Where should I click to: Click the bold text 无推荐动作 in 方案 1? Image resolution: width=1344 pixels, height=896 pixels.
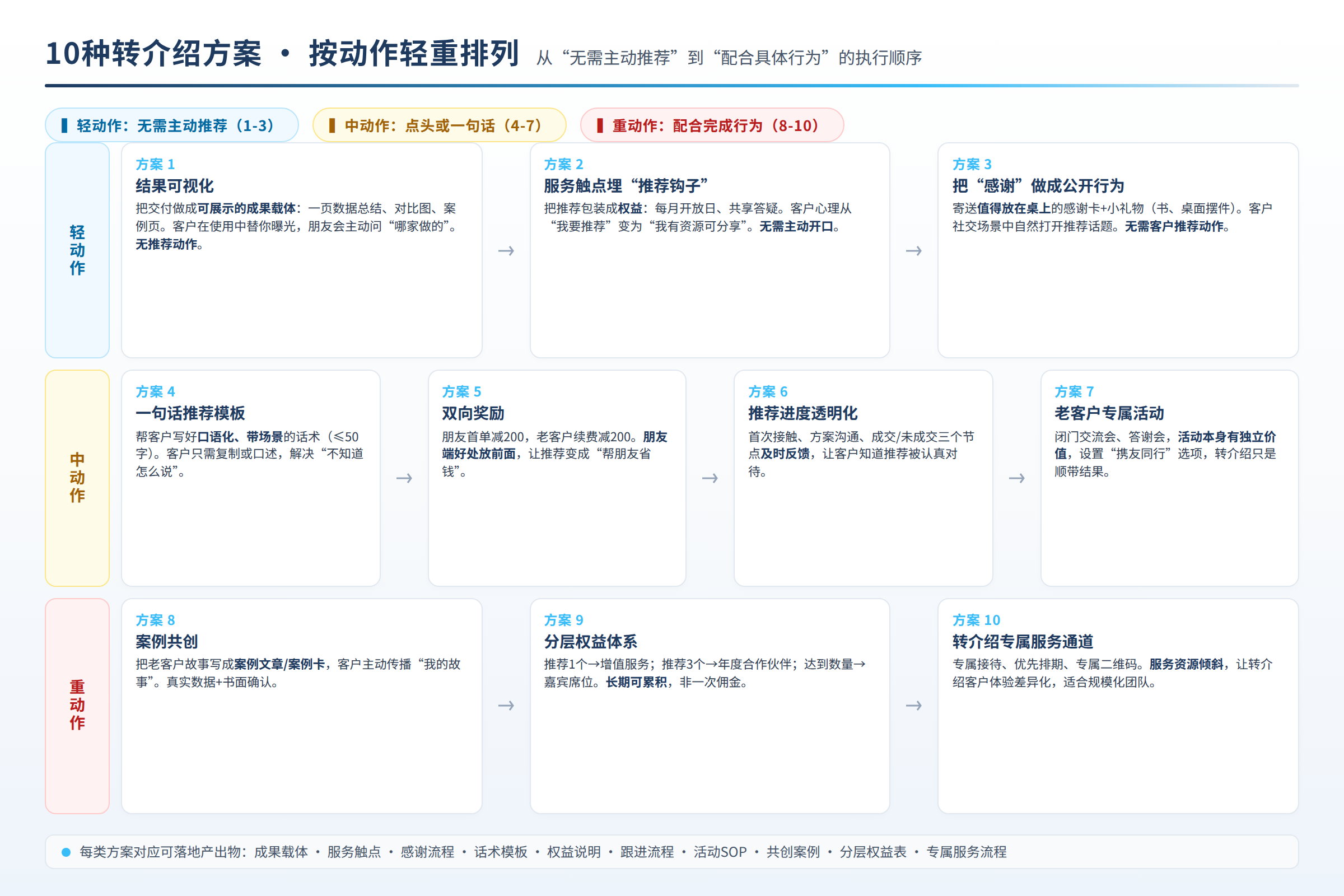(x=166, y=244)
